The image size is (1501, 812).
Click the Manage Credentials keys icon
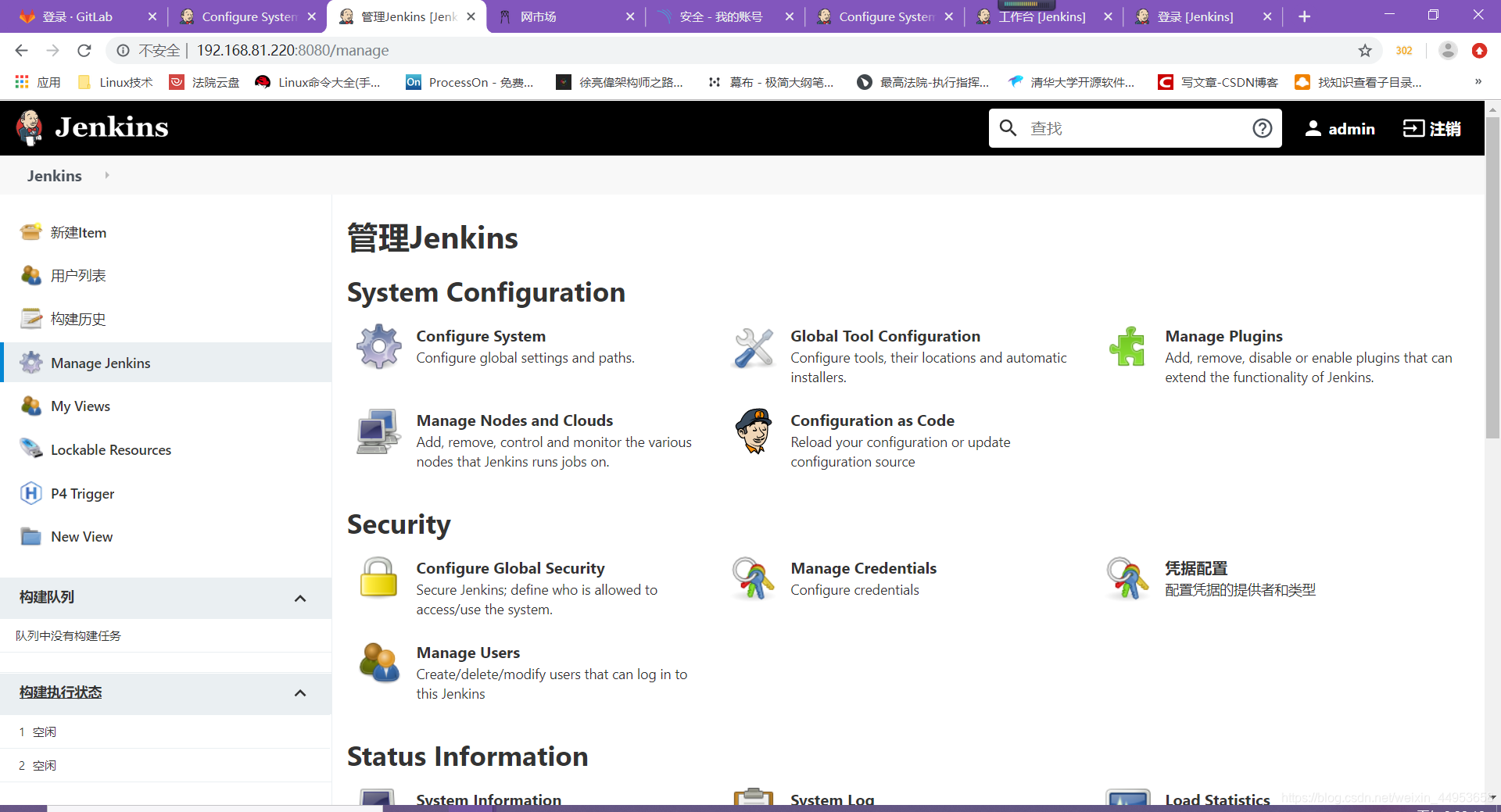click(x=754, y=578)
